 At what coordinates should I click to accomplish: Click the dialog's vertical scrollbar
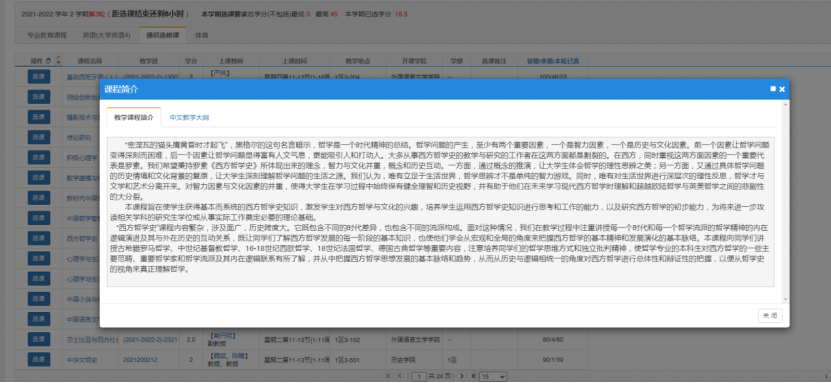click(x=785, y=201)
